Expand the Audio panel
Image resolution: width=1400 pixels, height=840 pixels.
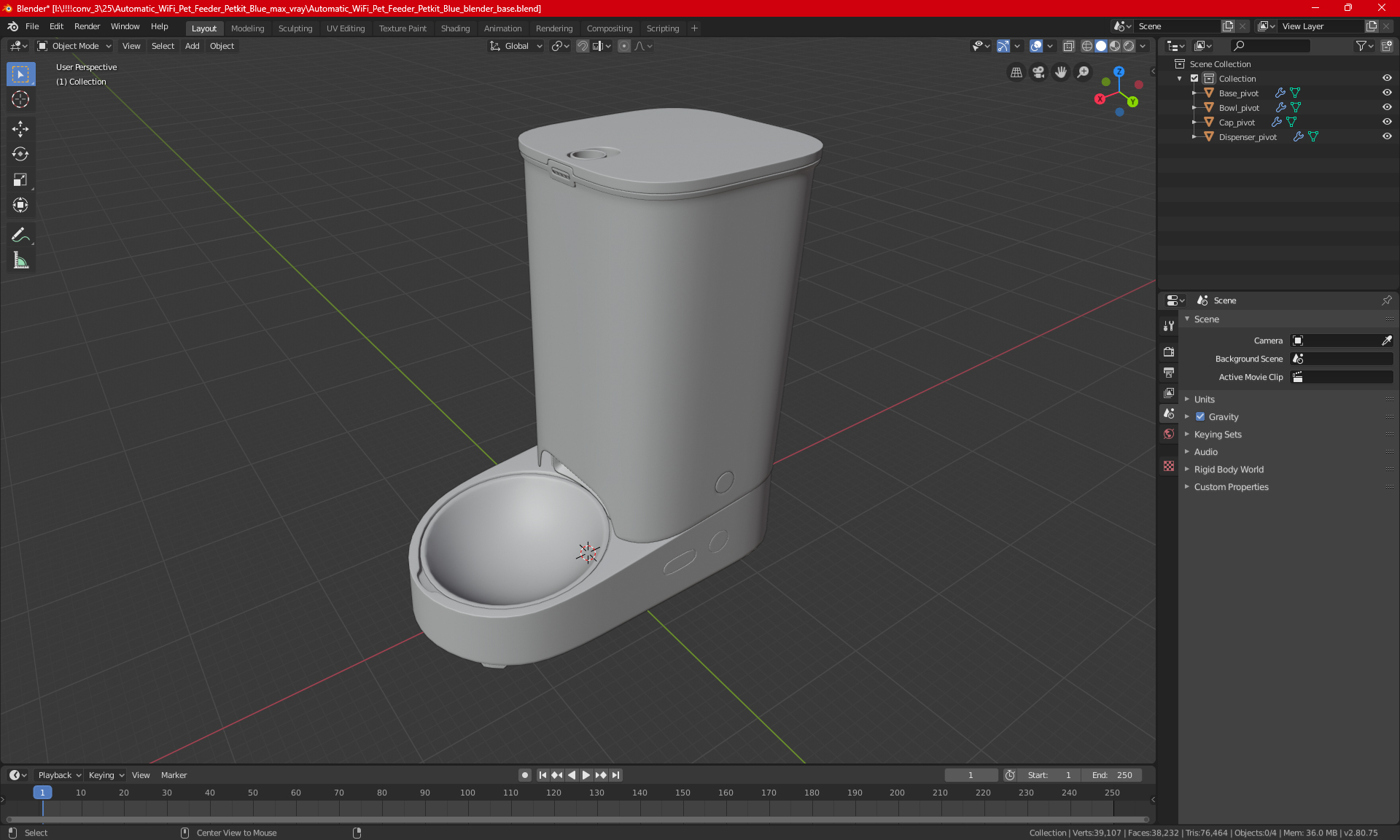(1205, 451)
